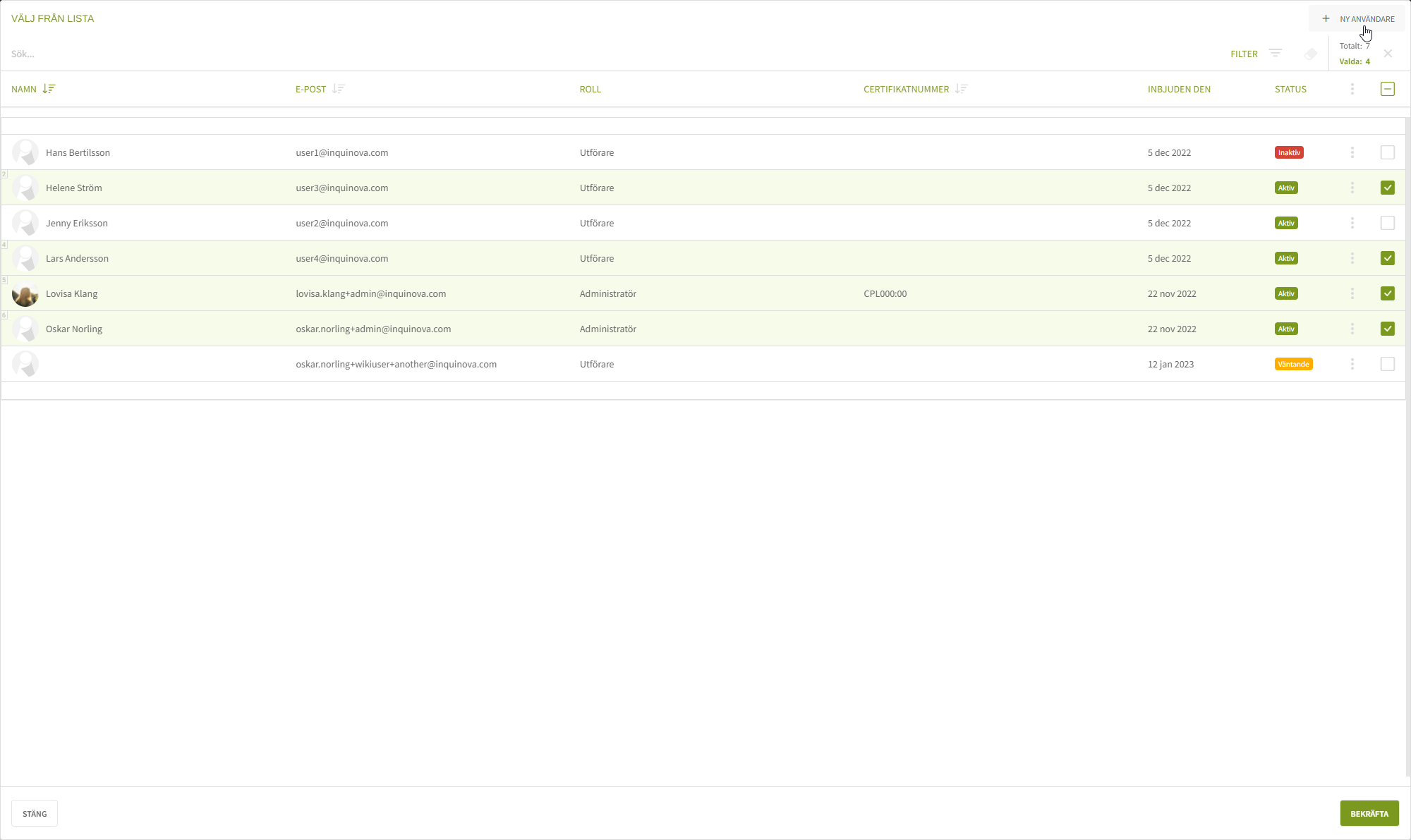Open Hans Bertilsson's three-dot menu
The width and height of the screenshot is (1411, 840).
(x=1352, y=152)
